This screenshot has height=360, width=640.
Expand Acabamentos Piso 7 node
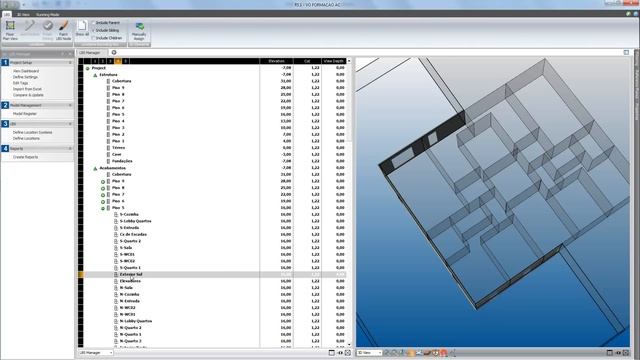(103, 195)
